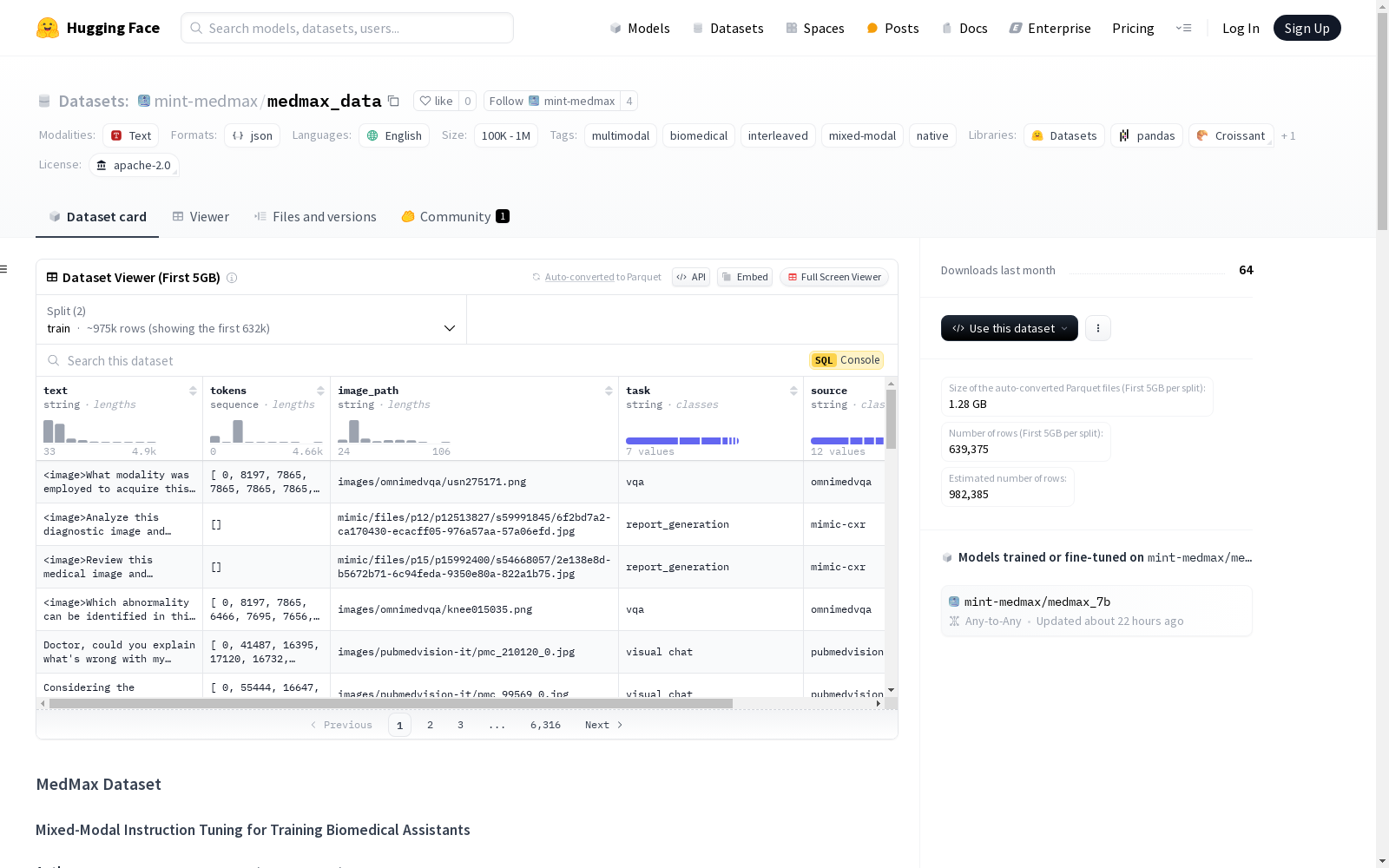Go to Spaces in top navigation
This screenshot has width=1389, height=868.
814,28
